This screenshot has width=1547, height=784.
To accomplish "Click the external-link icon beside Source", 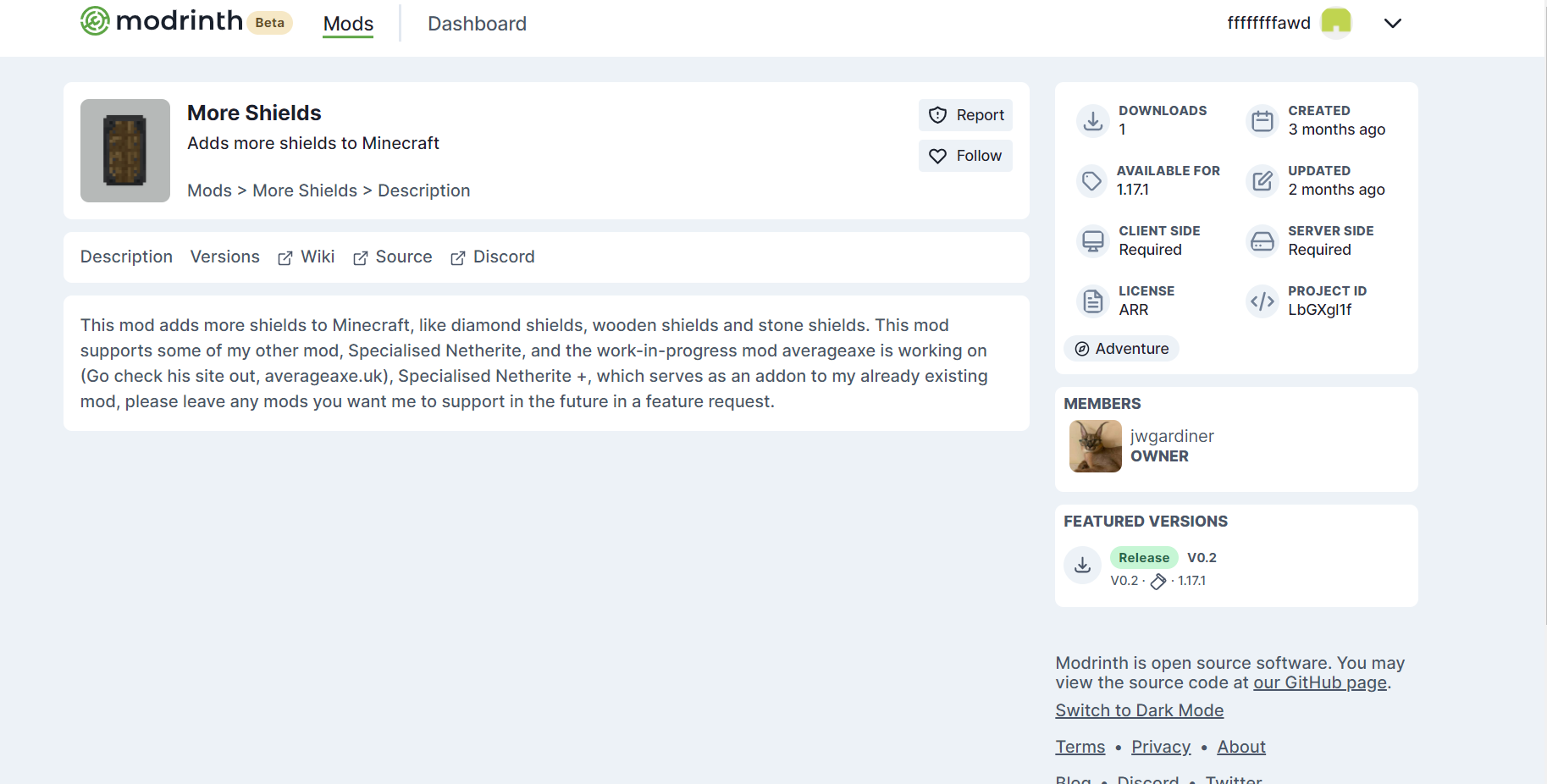I will pyautogui.click(x=360, y=257).
